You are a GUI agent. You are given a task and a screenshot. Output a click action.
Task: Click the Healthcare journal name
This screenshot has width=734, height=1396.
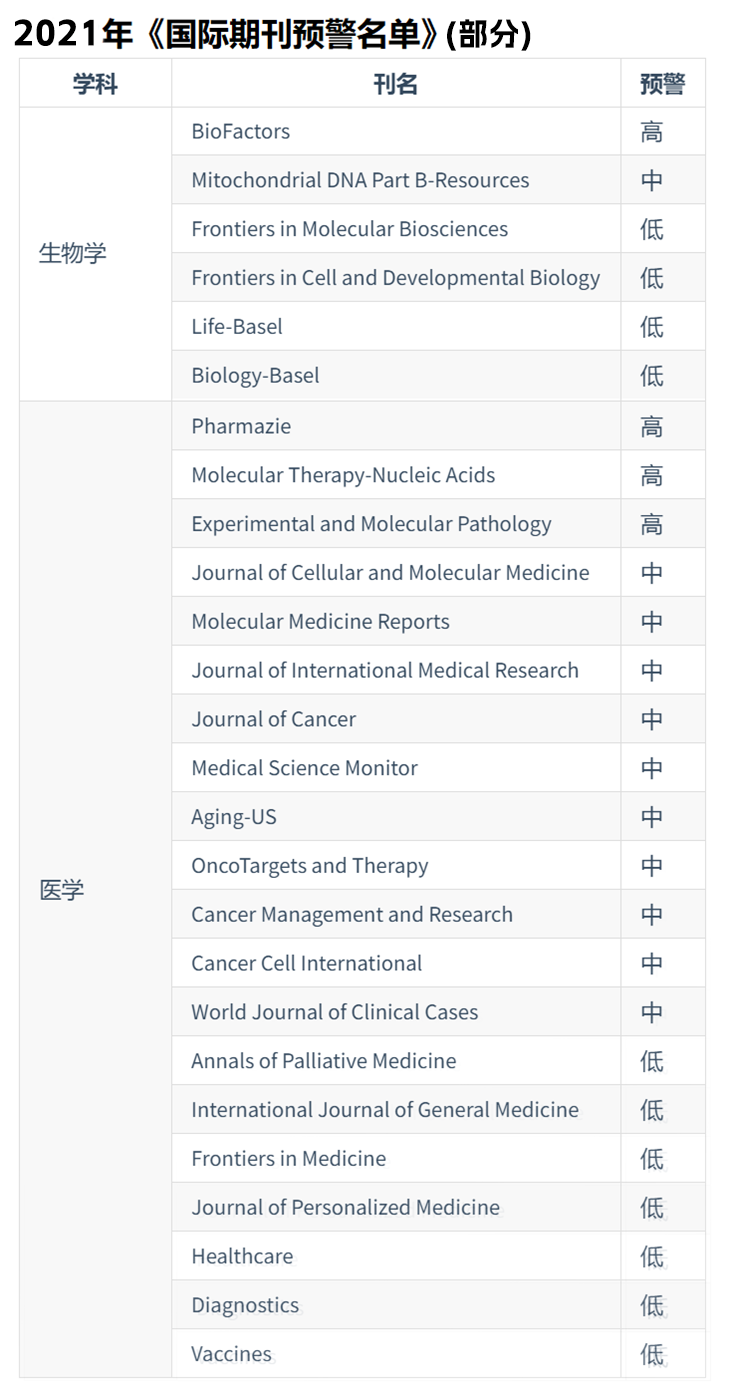(x=242, y=1256)
